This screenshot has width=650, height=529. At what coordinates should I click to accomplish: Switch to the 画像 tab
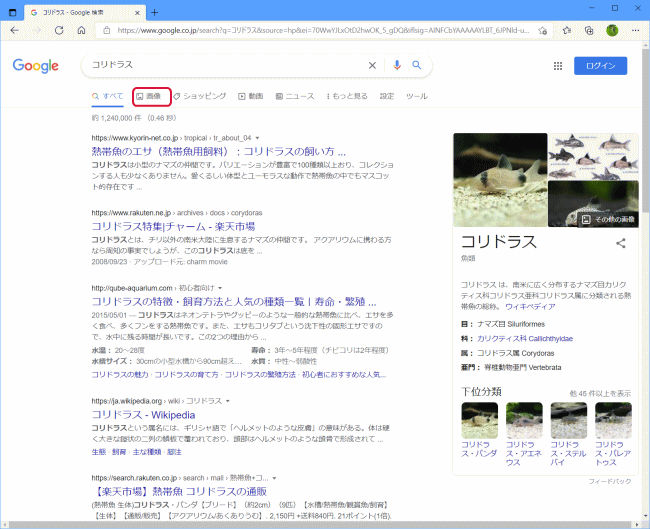[x=148, y=96]
